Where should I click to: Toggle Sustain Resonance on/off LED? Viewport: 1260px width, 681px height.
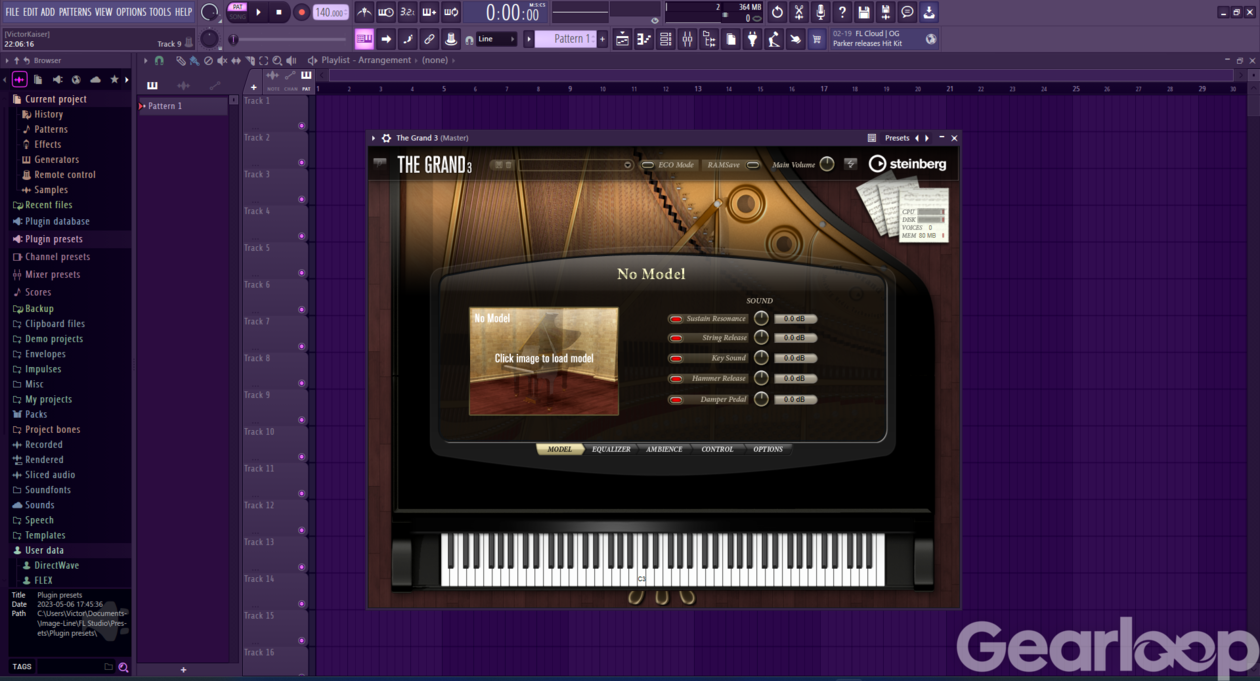click(x=676, y=319)
